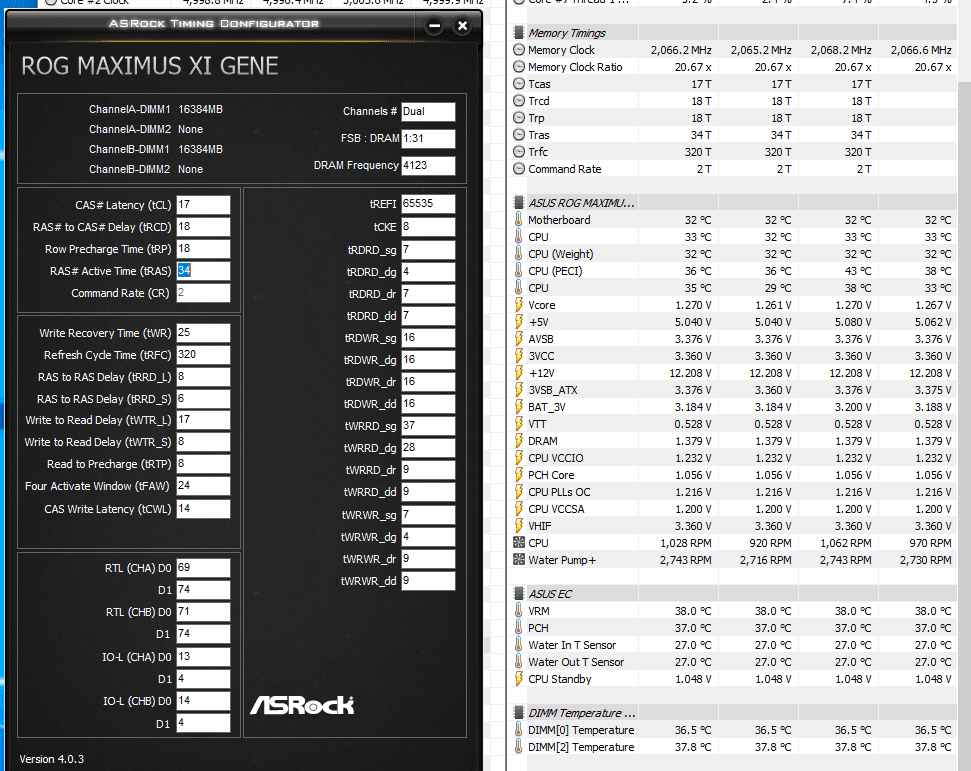Click the lightning icon beside CPU Standby

tap(519, 679)
